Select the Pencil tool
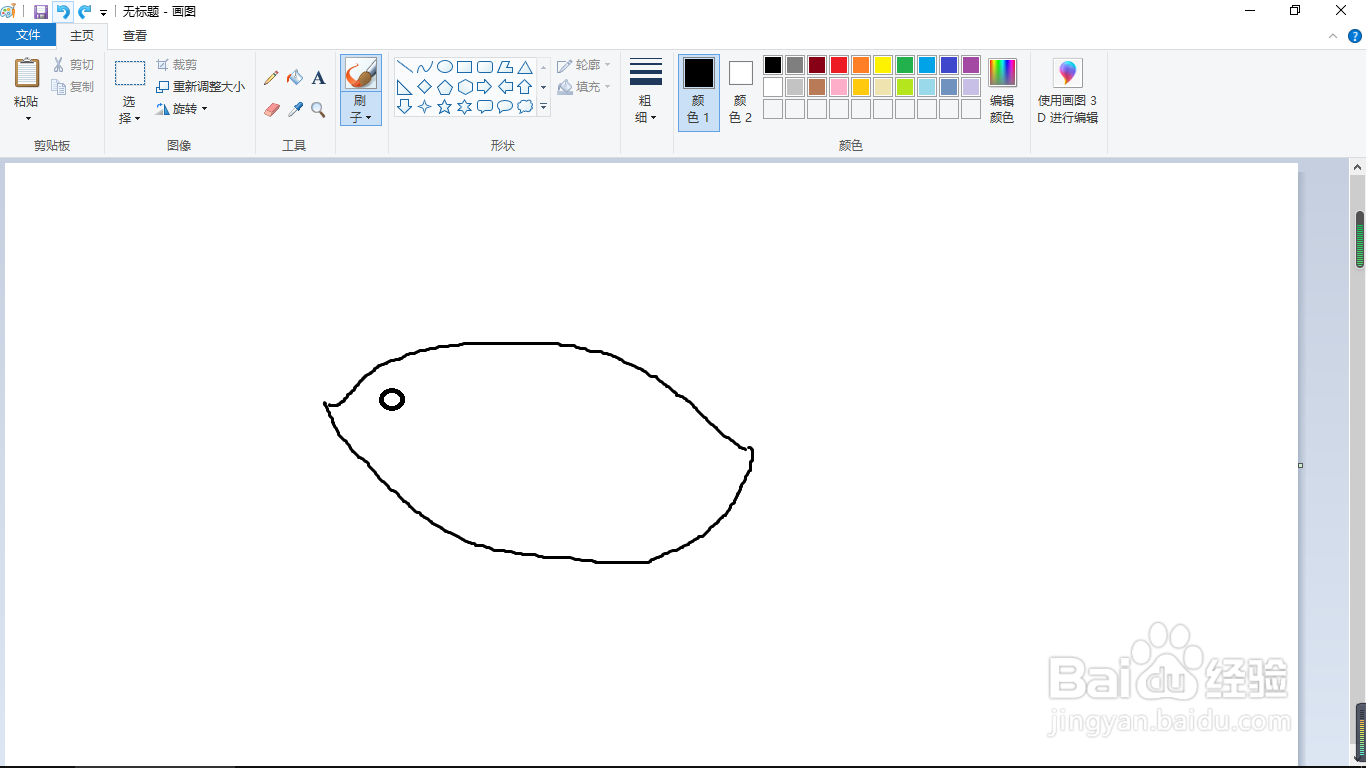Viewport: 1366px width, 768px height. tap(271, 78)
